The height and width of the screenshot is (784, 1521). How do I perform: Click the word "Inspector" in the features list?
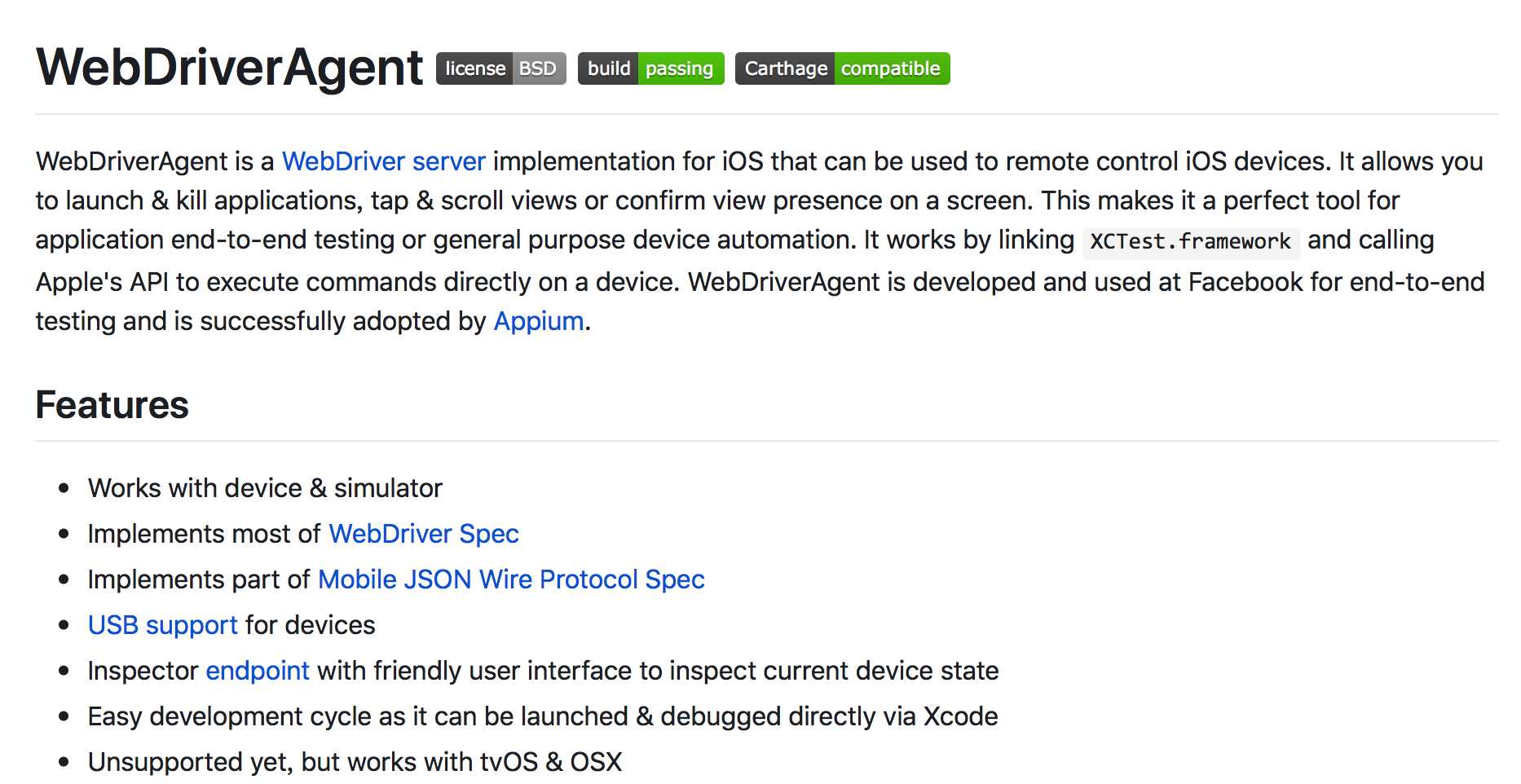[x=143, y=671]
